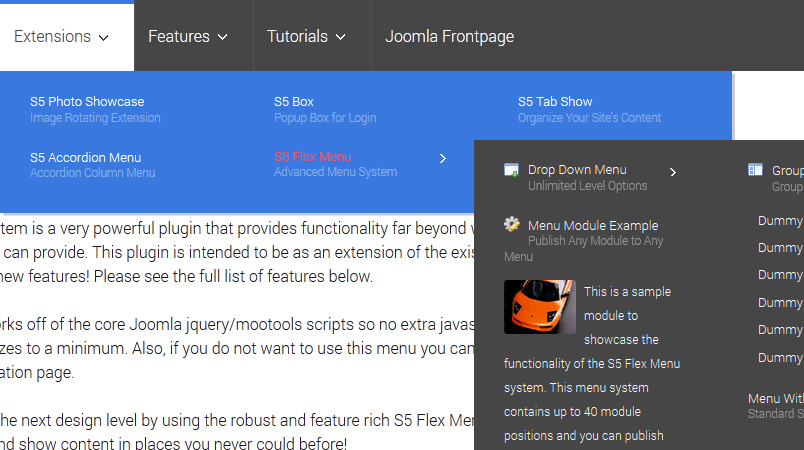Click the Menu Module Example gear icon
804x450 pixels.
pyautogui.click(x=512, y=224)
